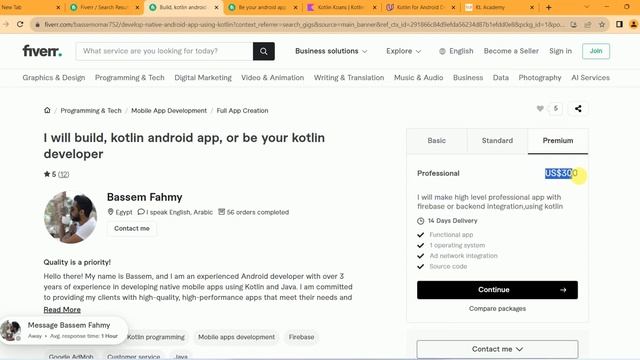
Task: Click the Fiverr logo
Action: pyautogui.click(x=42, y=51)
